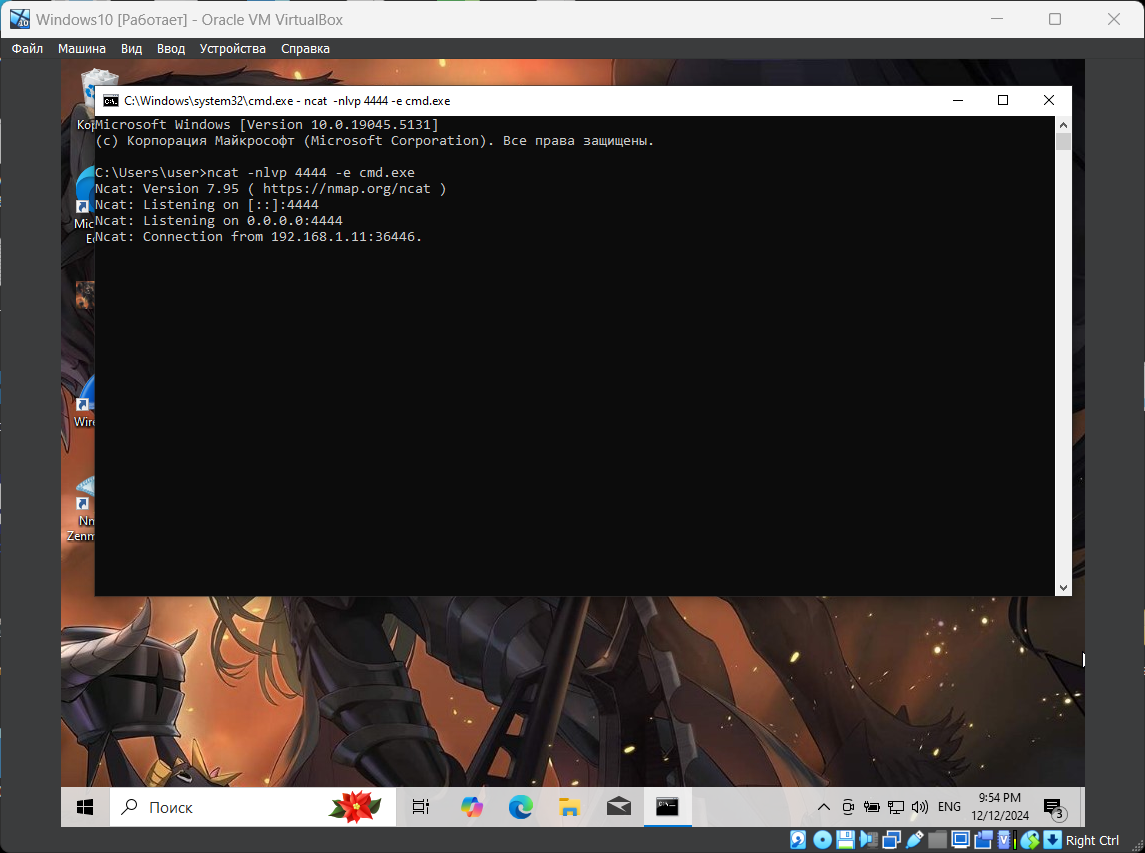Show hidden tray icons chevron
Image resolution: width=1145 pixels, height=853 pixels.
(824, 807)
